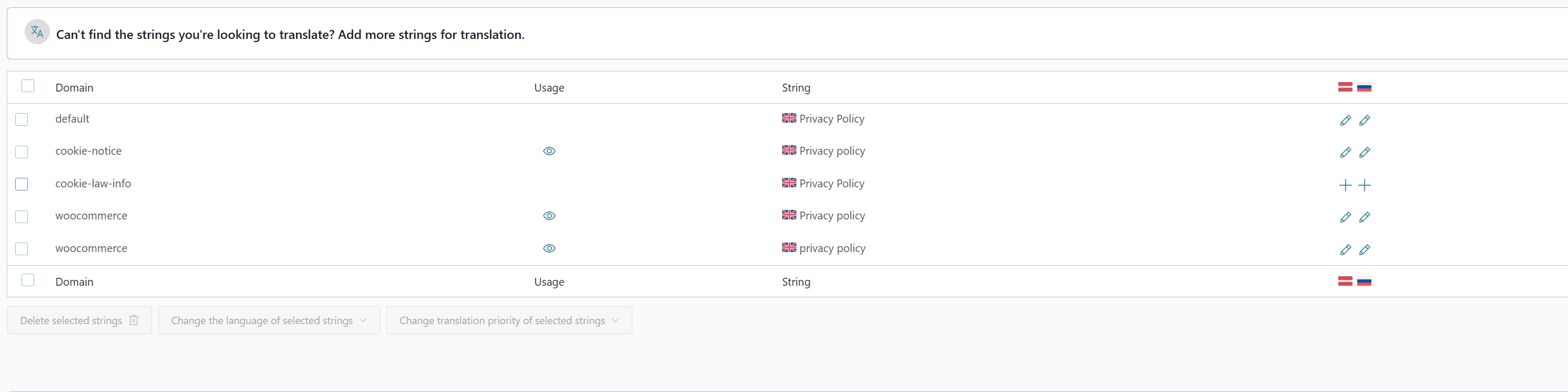
Task: Click the Russian flag in the table footer
Action: point(1365,281)
